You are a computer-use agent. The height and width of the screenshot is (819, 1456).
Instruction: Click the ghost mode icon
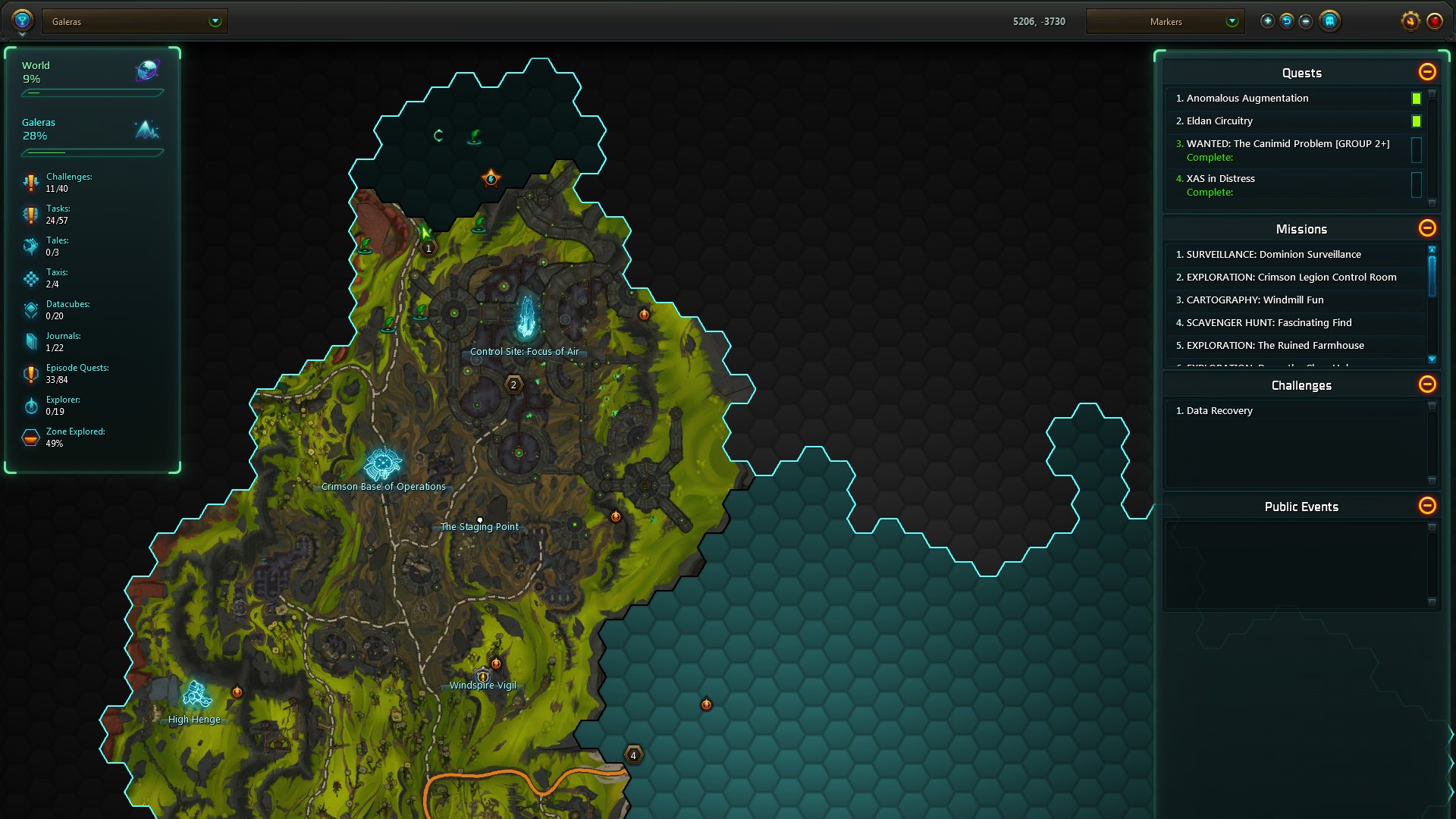point(1329,21)
